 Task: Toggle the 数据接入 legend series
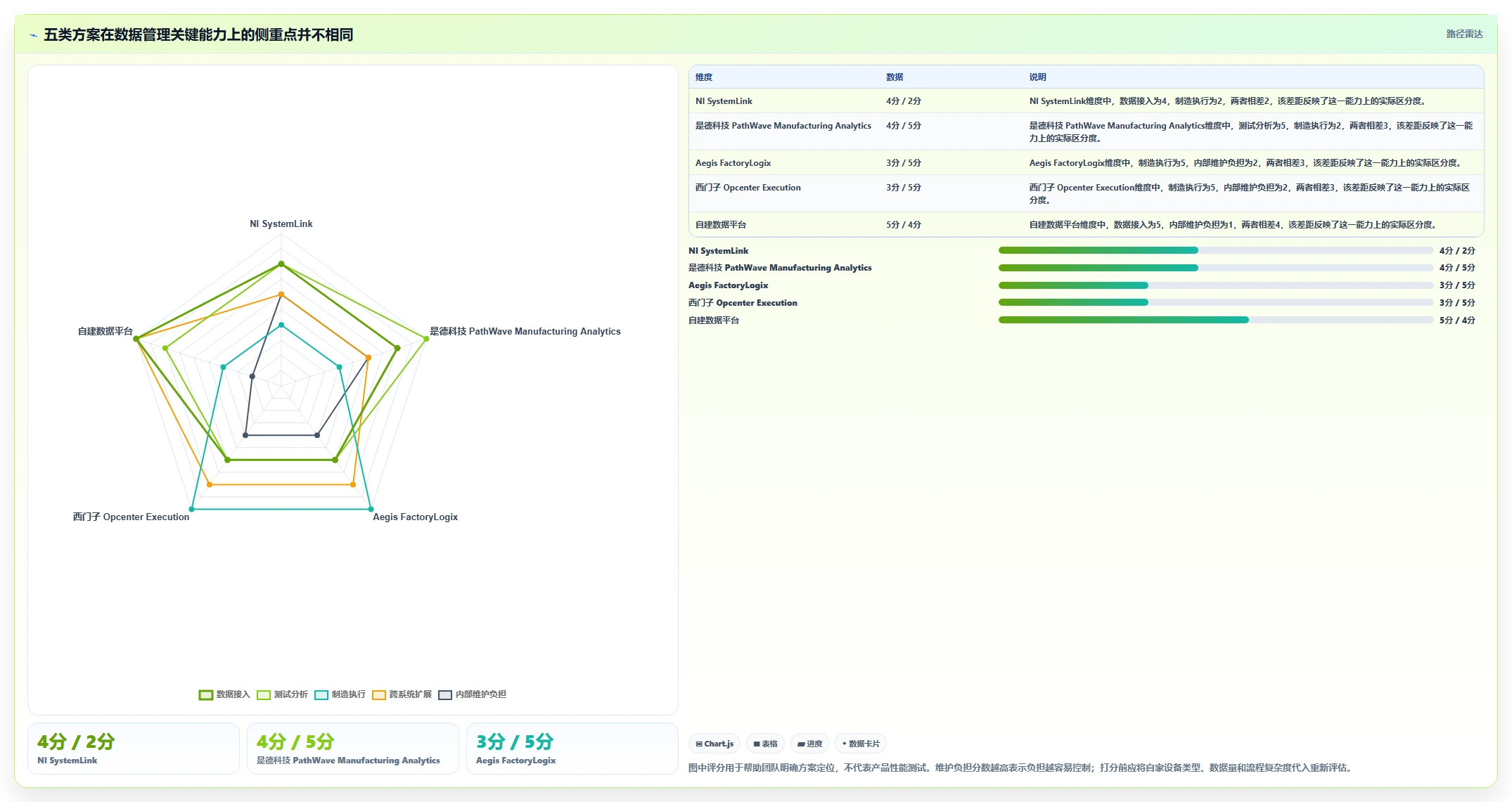coord(224,694)
